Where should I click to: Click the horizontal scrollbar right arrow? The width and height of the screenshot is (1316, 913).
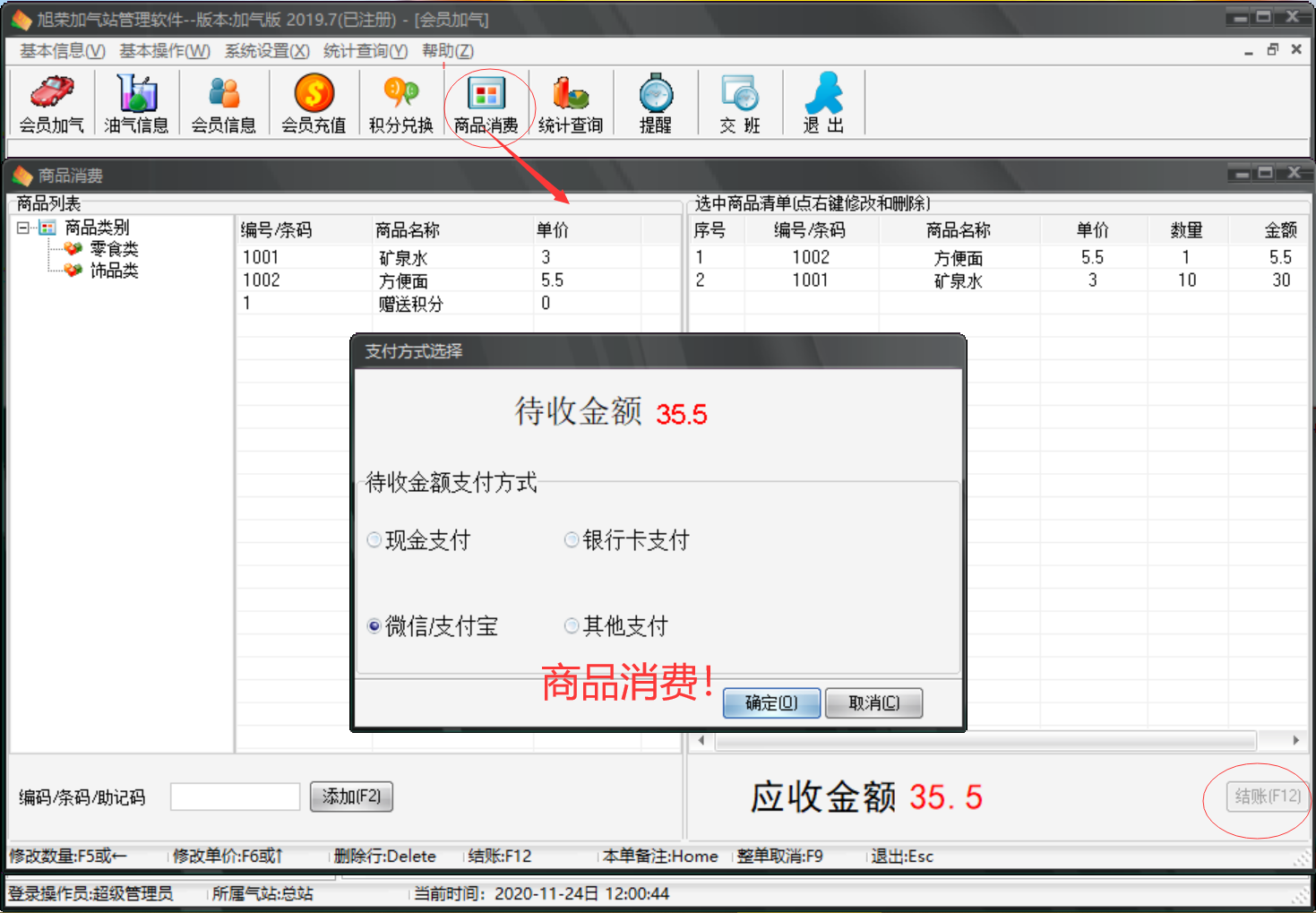[1295, 740]
